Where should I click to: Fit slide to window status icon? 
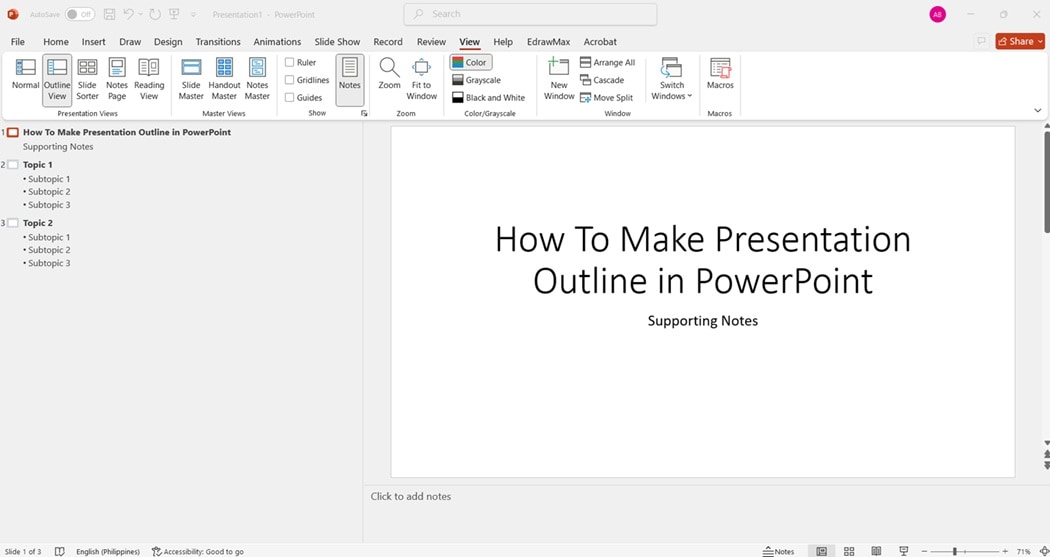tap(1043, 552)
